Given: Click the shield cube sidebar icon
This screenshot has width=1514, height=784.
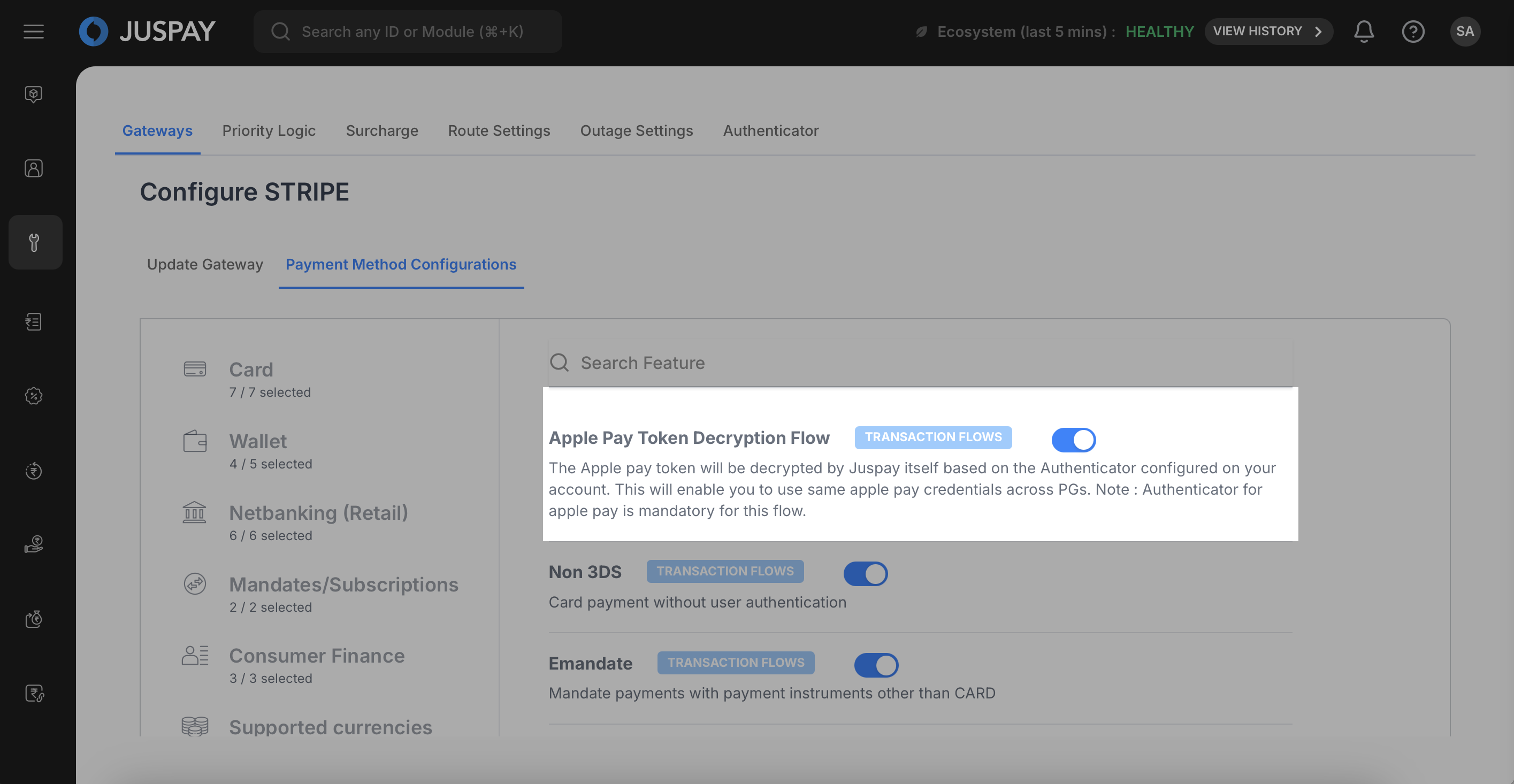Looking at the screenshot, I should coord(34,94).
